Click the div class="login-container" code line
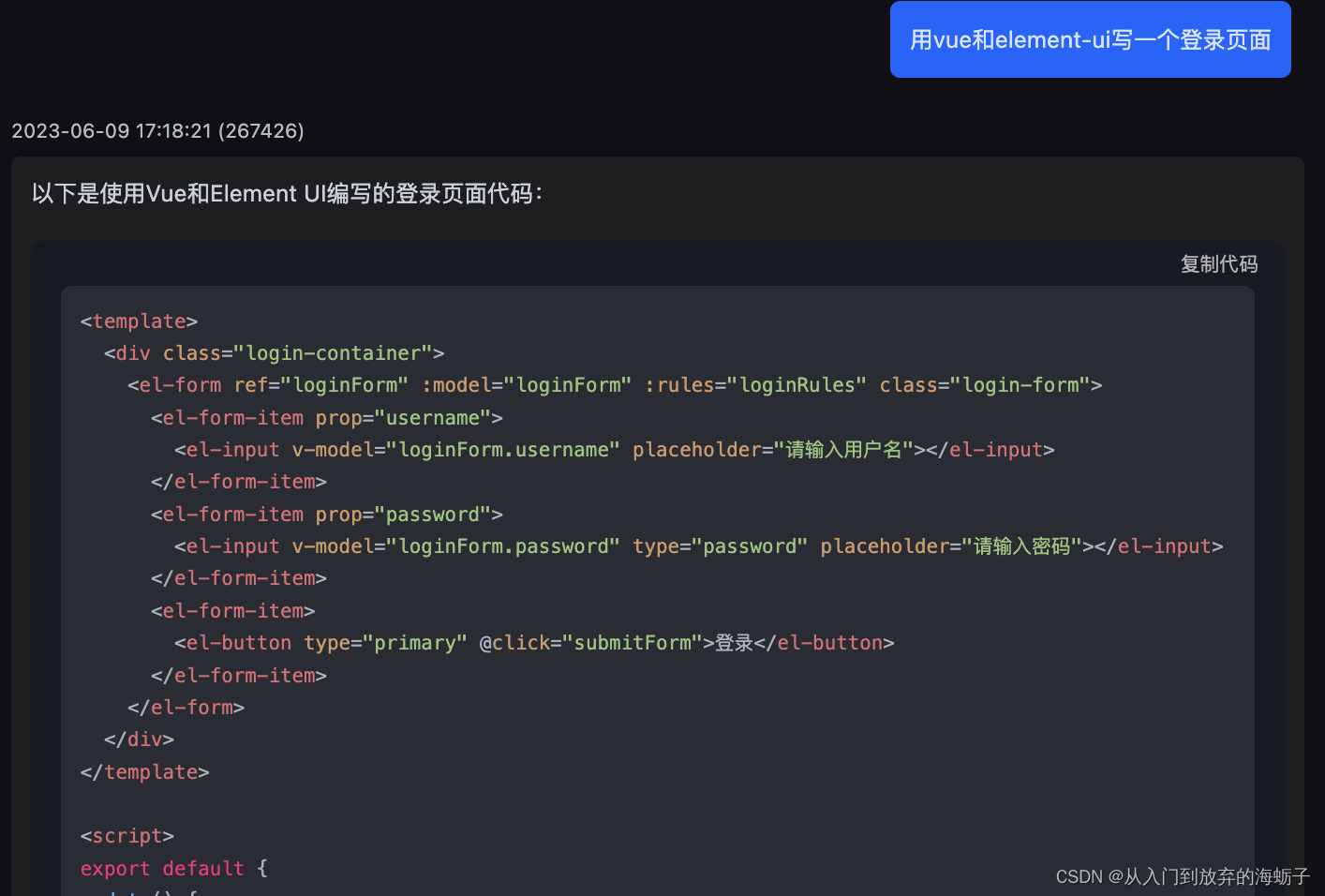Screen dimensions: 1325x896 [274, 353]
